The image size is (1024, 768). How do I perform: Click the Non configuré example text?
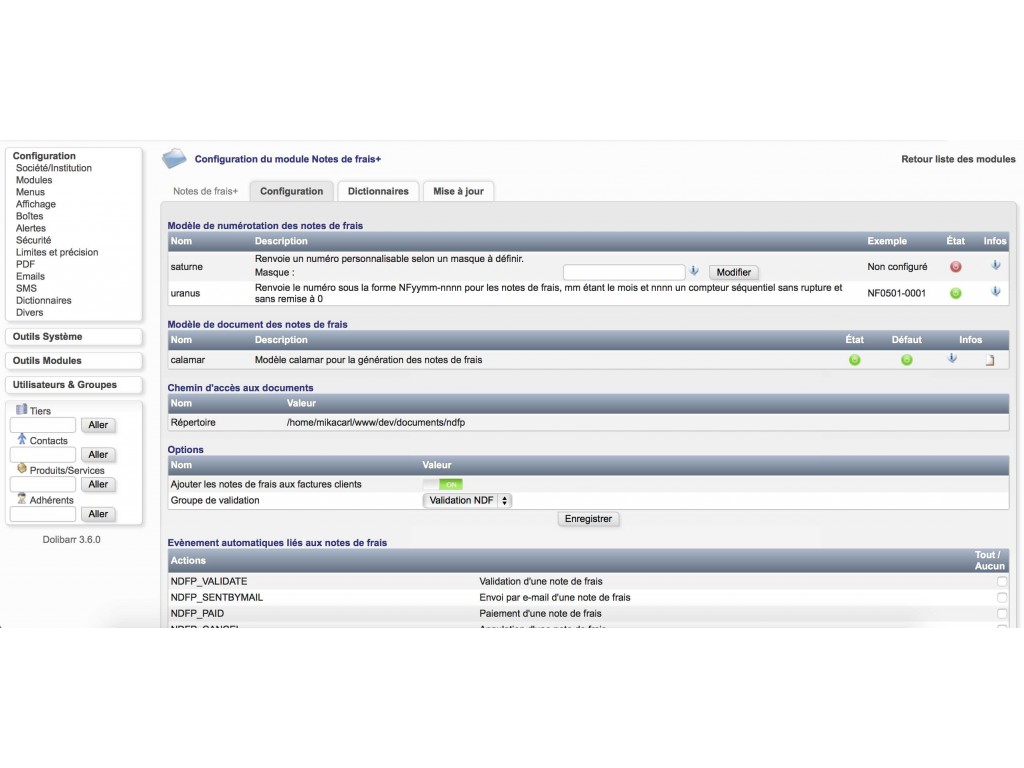(x=897, y=266)
